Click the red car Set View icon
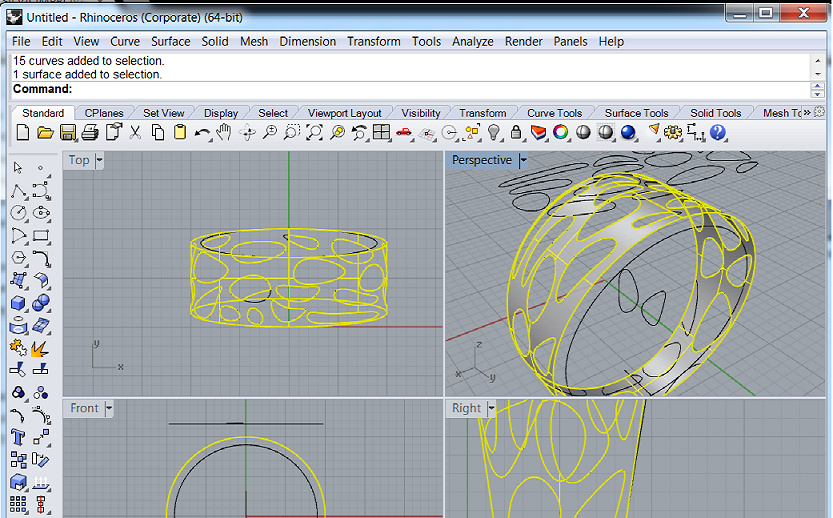The width and height of the screenshot is (833, 518). pos(404,132)
